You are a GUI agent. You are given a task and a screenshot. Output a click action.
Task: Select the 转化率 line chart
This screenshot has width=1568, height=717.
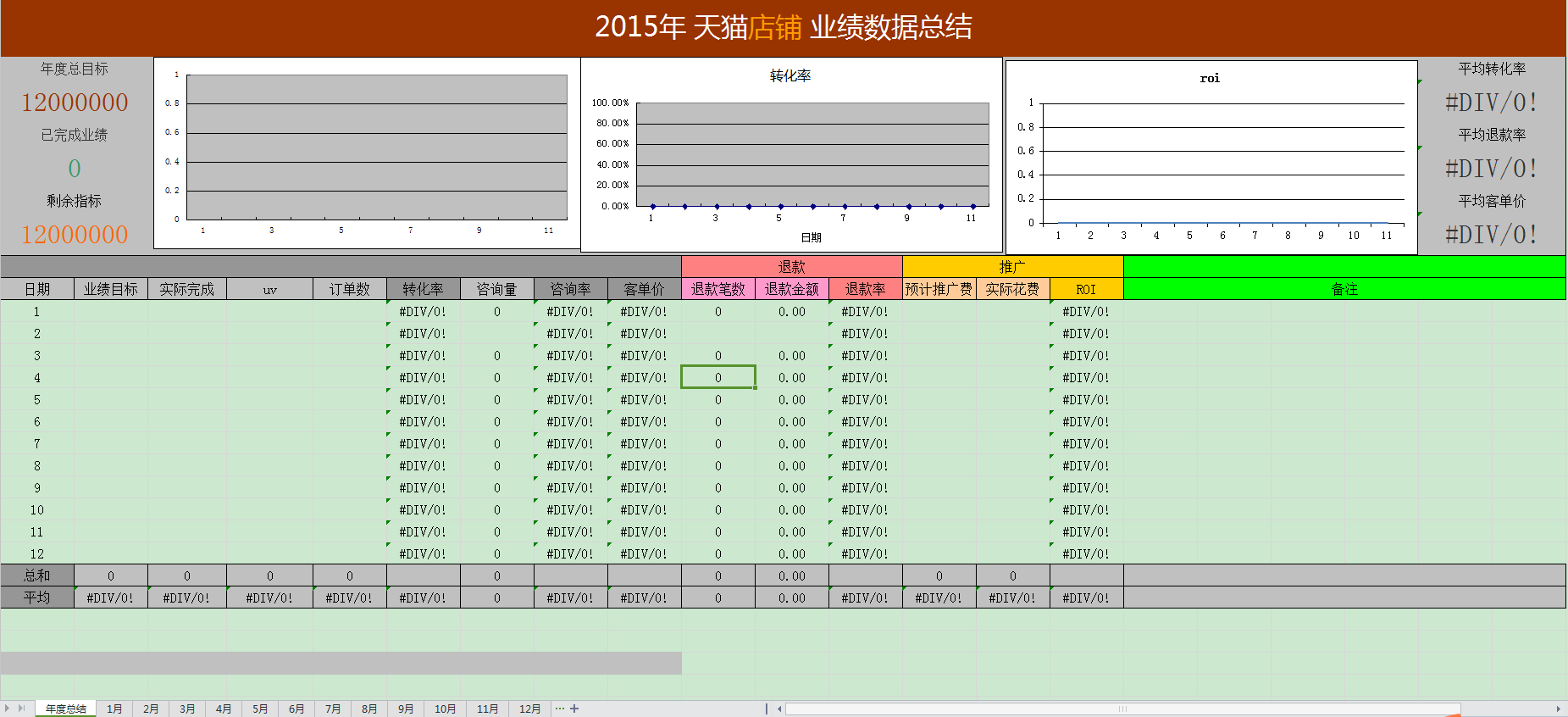791,154
